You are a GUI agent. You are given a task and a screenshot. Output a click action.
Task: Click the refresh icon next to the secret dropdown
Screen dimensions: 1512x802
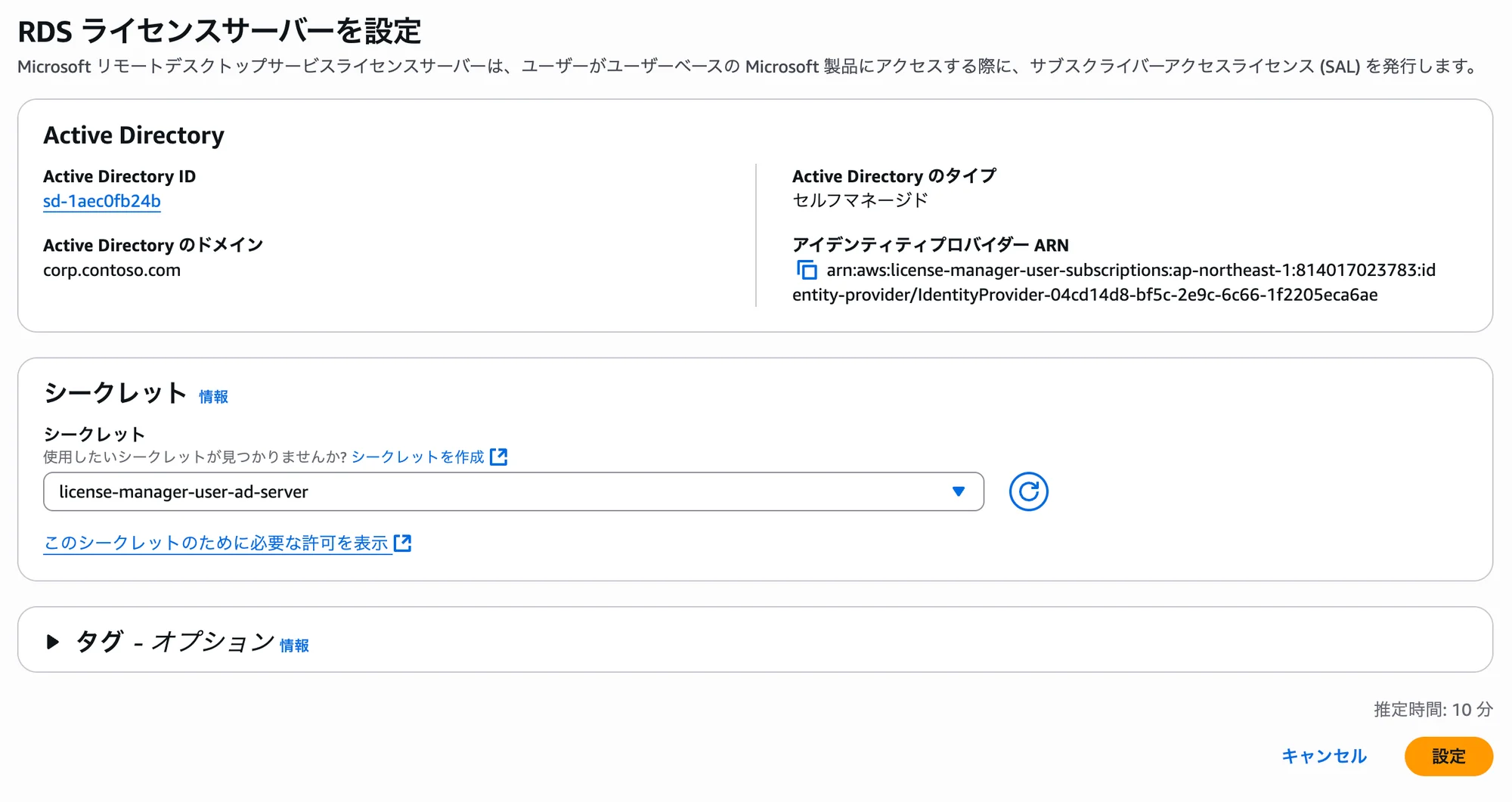pyautogui.click(x=1029, y=491)
